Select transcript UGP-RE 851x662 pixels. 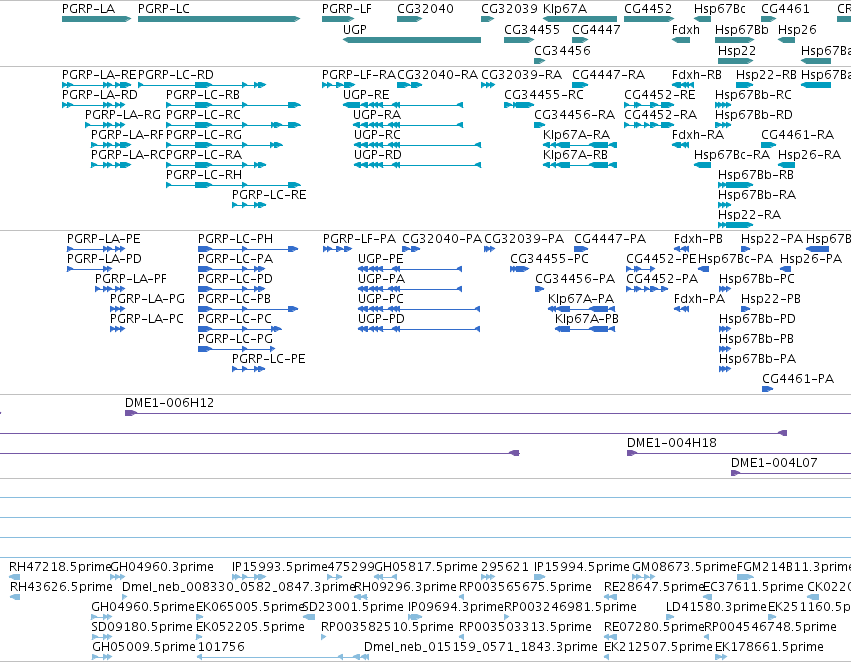403,105
